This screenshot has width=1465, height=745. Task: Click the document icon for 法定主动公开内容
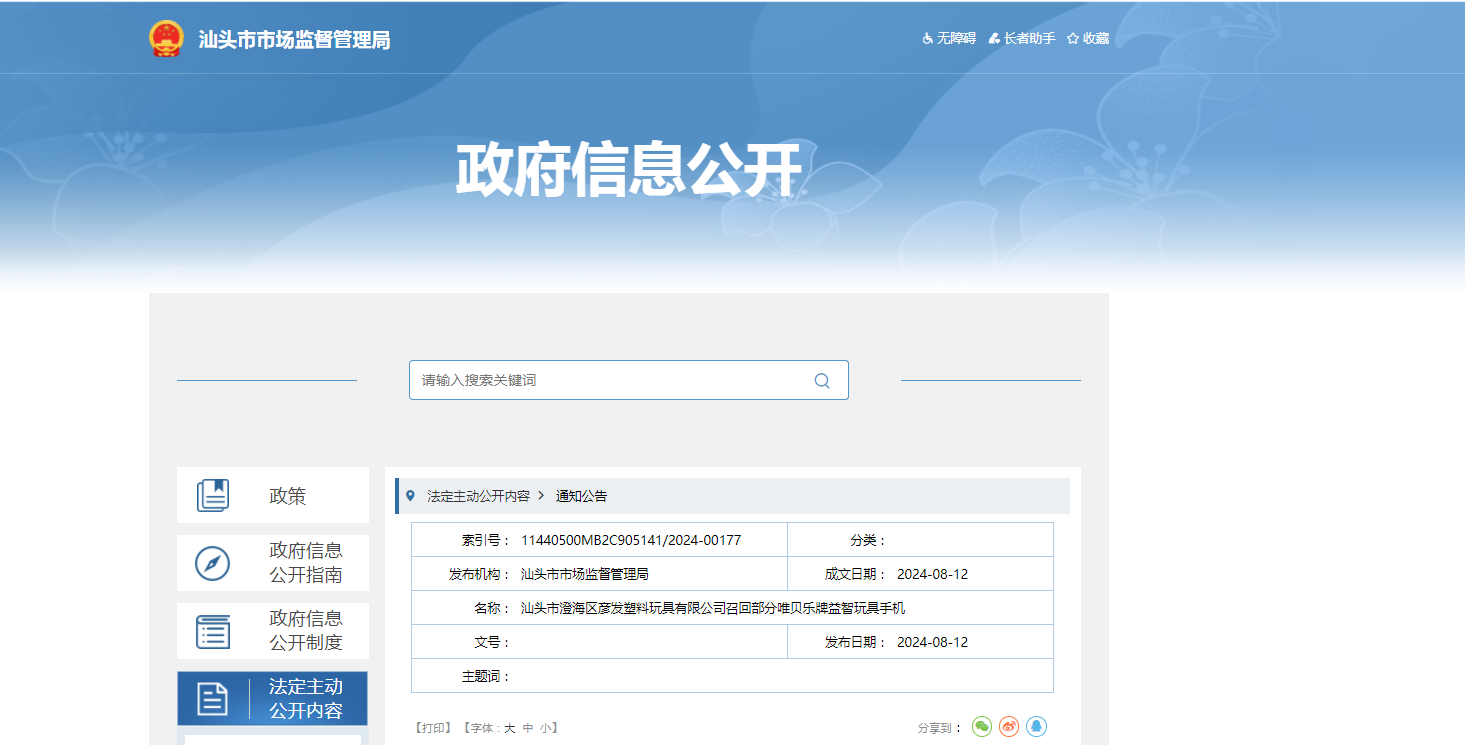pyautogui.click(x=213, y=699)
